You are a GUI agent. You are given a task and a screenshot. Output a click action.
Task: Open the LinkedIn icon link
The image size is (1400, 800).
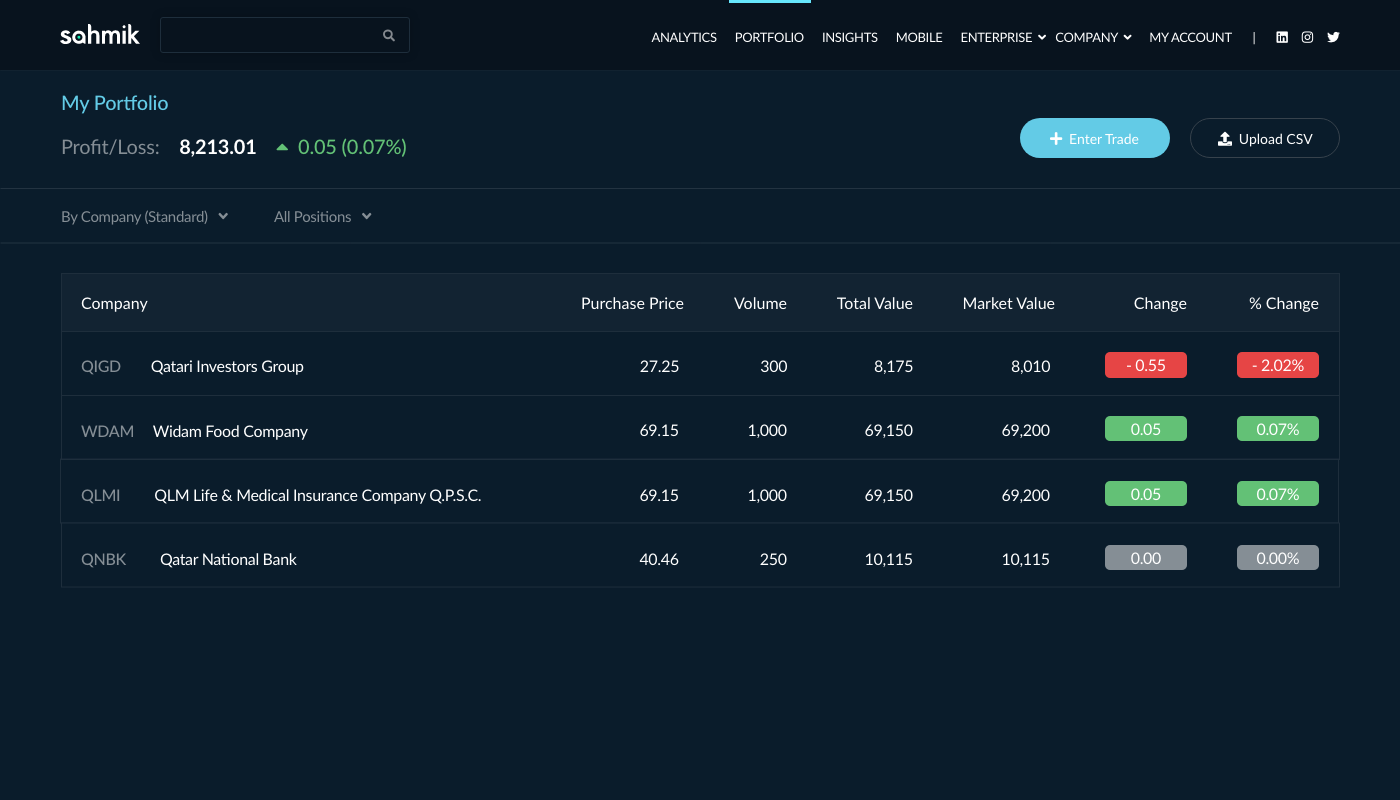[x=1282, y=37]
